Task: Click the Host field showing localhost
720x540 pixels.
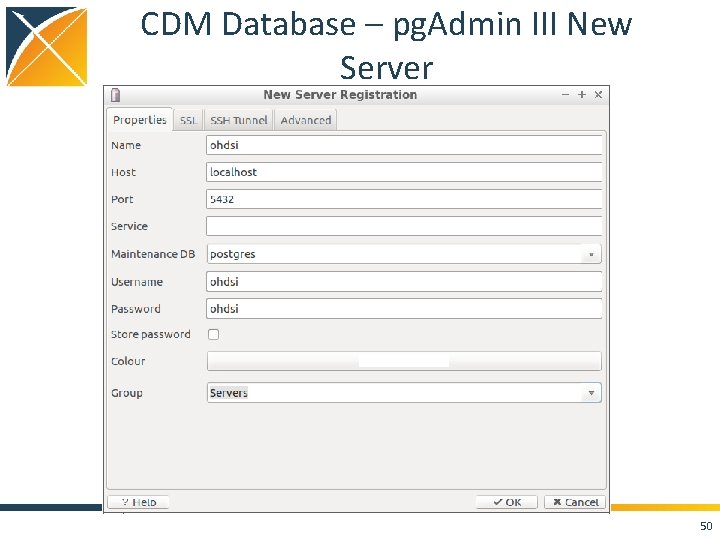Action: click(x=404, y=172)
